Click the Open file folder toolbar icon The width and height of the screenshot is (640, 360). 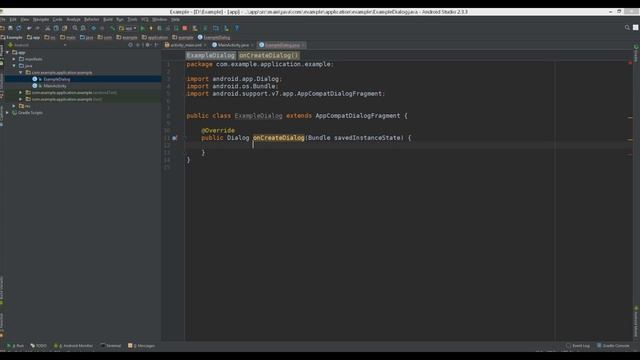2,28
